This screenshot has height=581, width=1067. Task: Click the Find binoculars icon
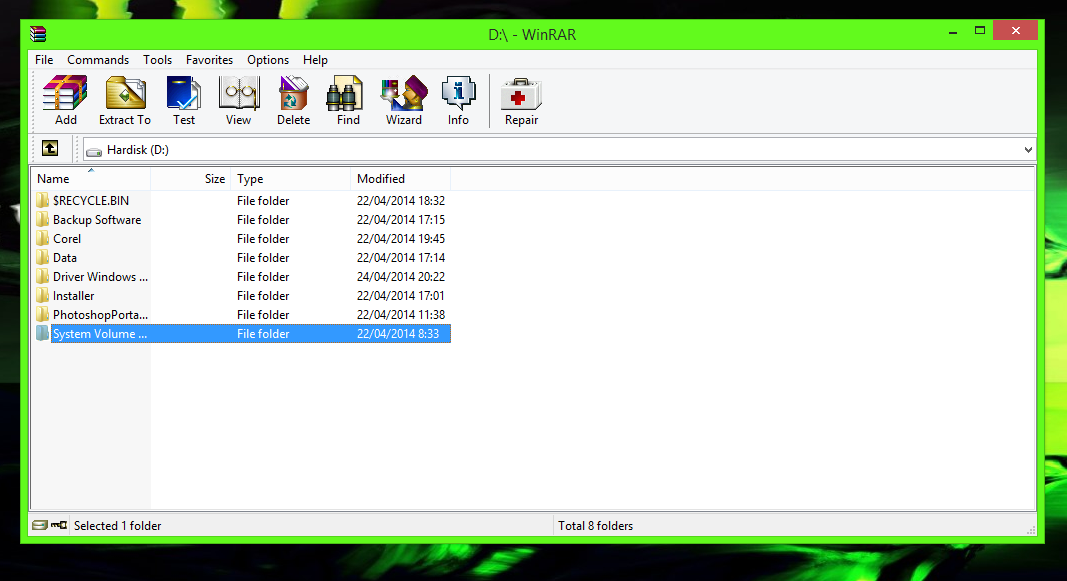tap(346, 94)
